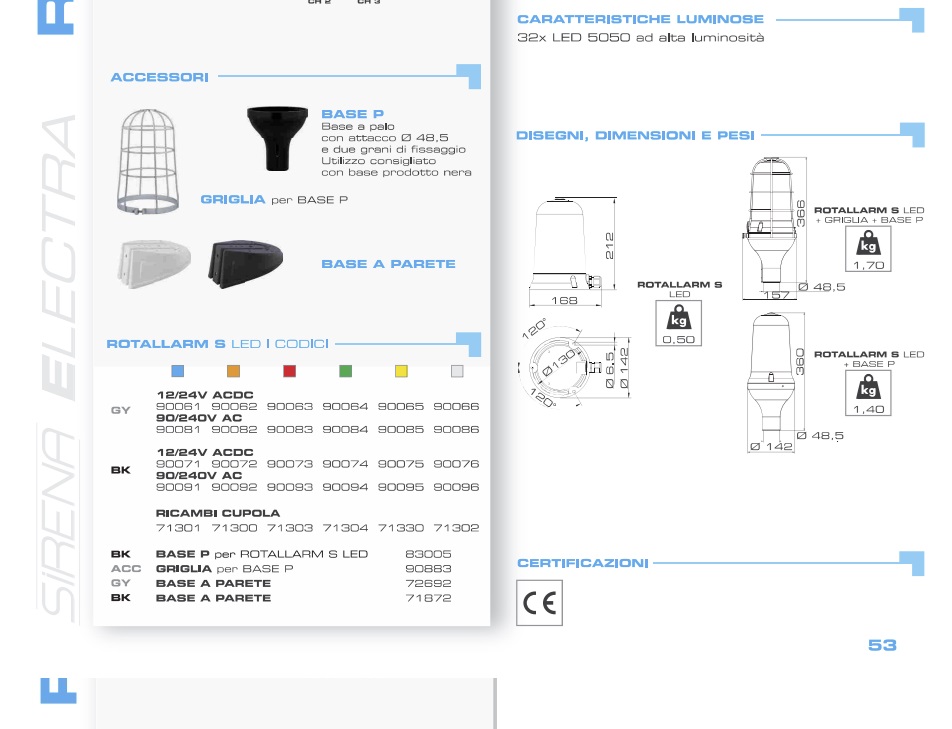The width and height of the screenshot is (952, 729).
Task: Click the yellow color square in codes table
Action: tap(401, 371)
